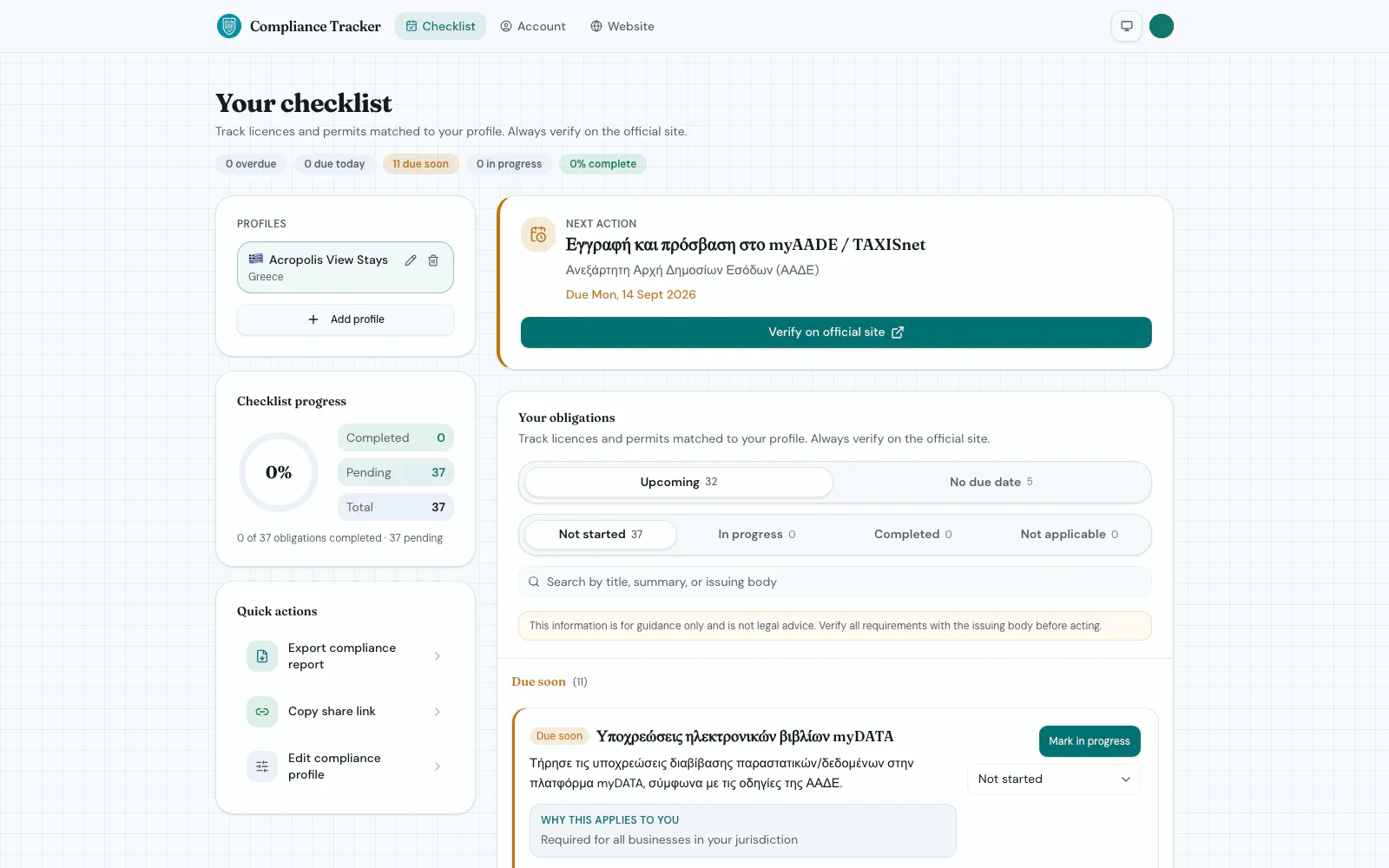This screenshot has height=868, width=1389.
Task: Click the status dropdown chevron arrow
Action: pyautogui.click(x=1126, y=779)
